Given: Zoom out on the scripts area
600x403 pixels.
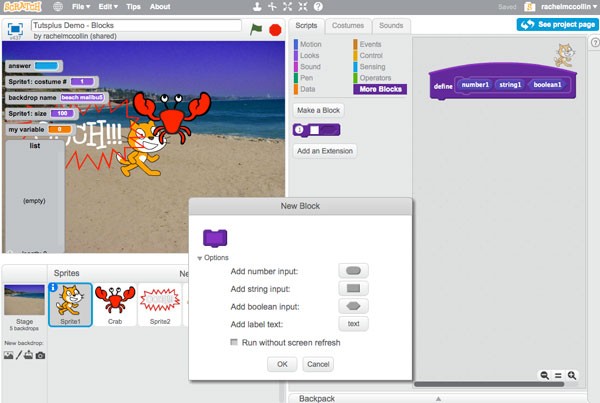Looking at the screenshot, I should click(x=545, y=375).
